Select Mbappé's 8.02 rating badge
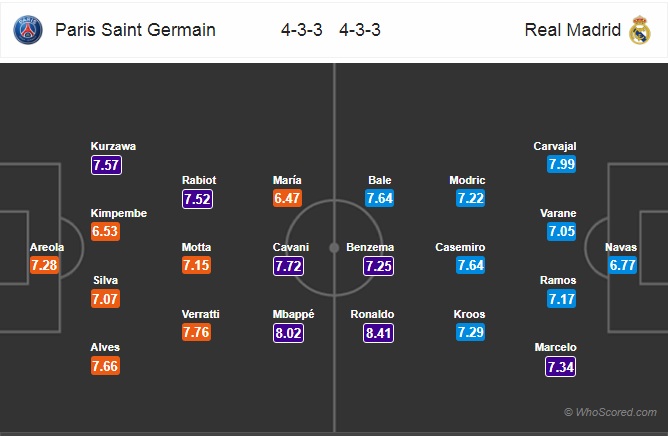 (288, 333)
